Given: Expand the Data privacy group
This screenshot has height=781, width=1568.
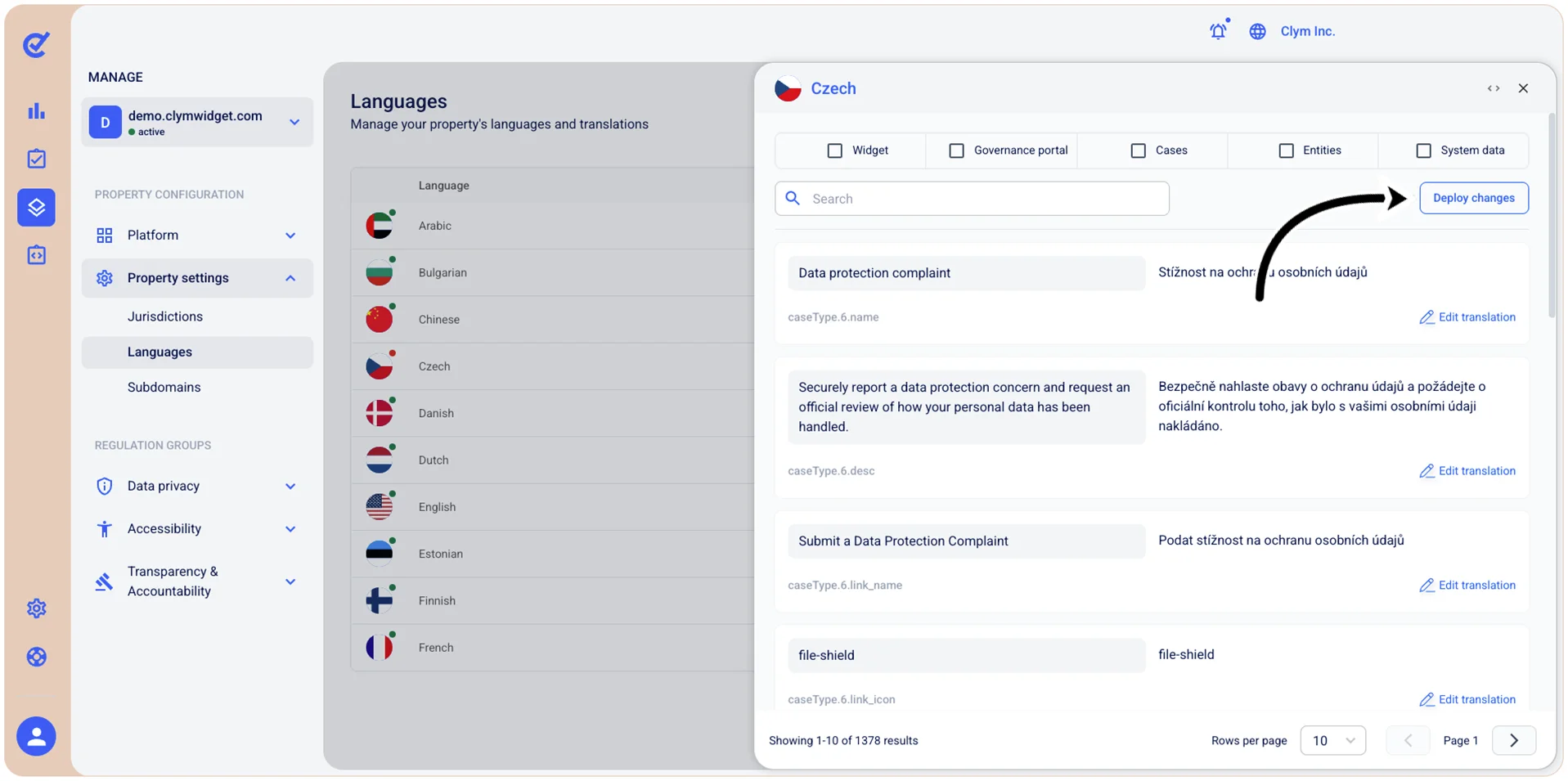Looking at the screenshot, I should 197,486.
